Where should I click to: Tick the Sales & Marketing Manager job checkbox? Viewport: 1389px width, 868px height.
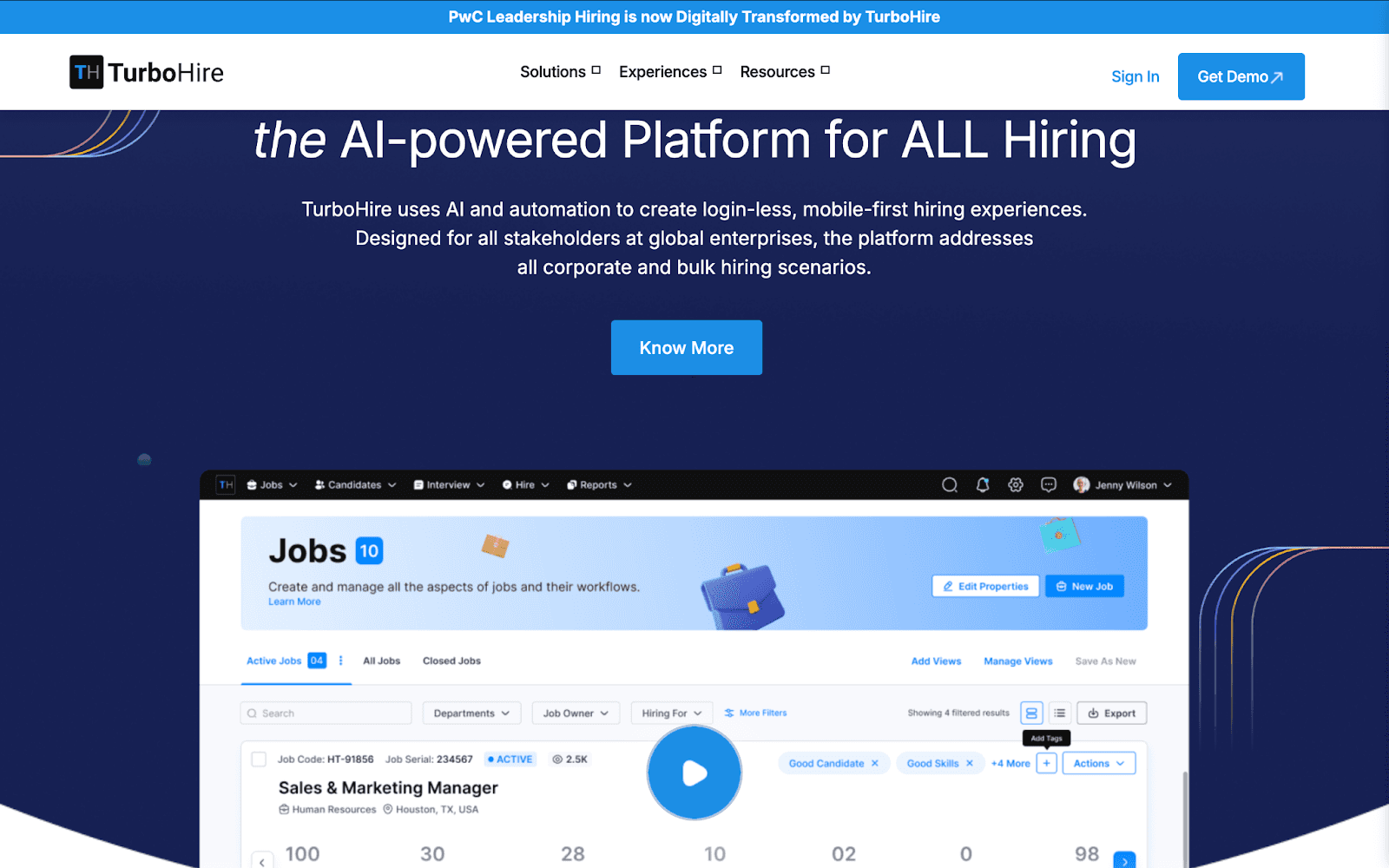259,759
